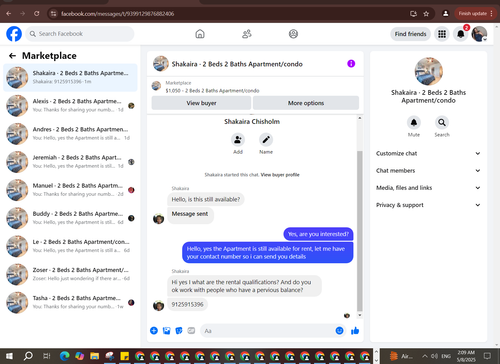500x364 pixels.
Task: Launch Microsoft Edge from the taskbar
Action: point(64,356)
